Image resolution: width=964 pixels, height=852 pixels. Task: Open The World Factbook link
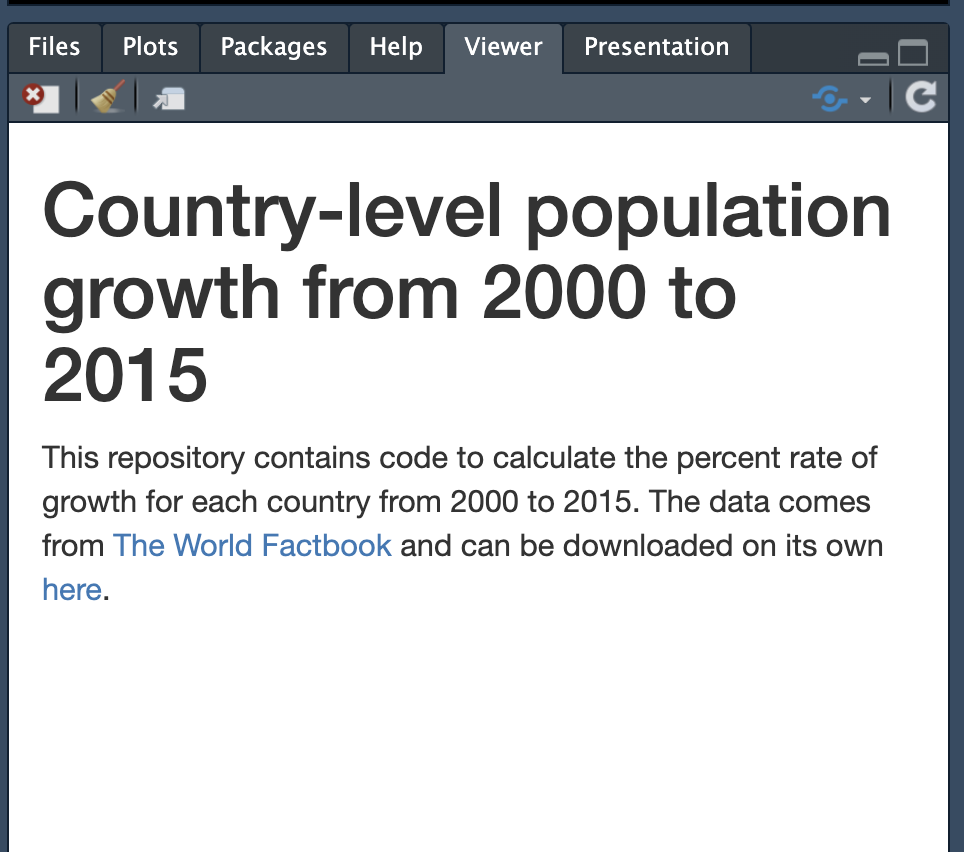252,546
